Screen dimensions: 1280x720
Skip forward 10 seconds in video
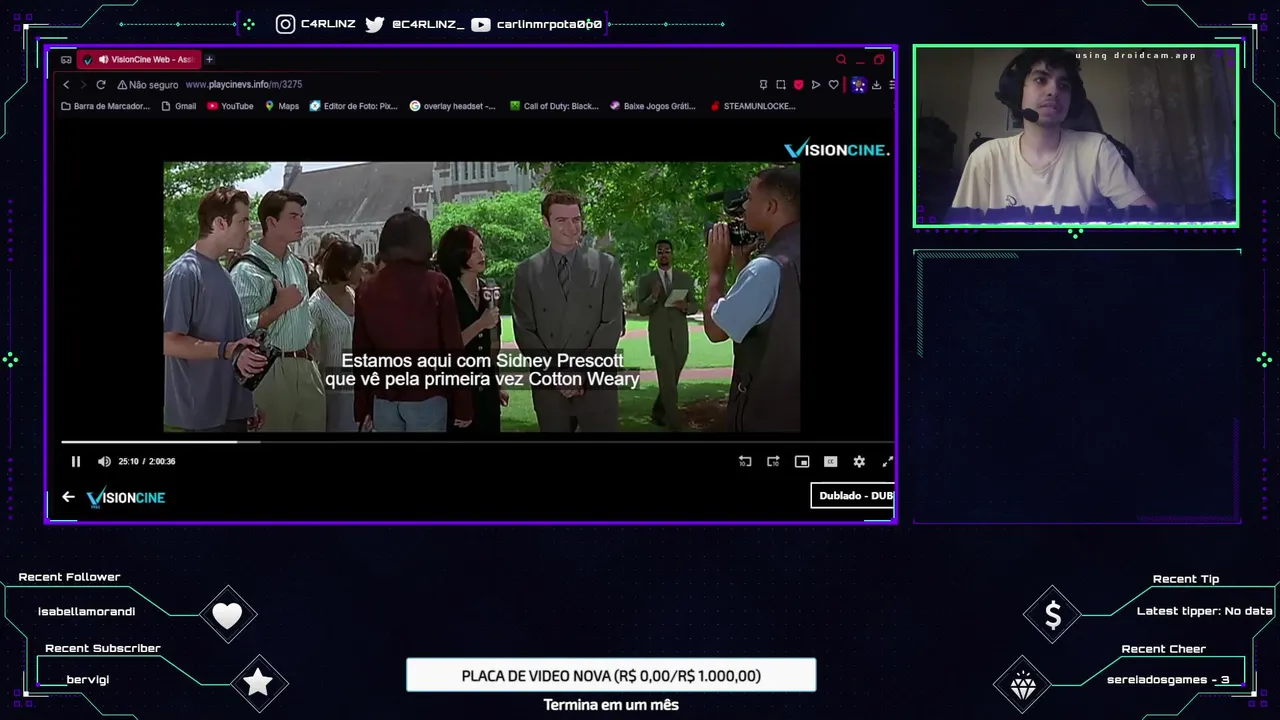coord(773,461)
